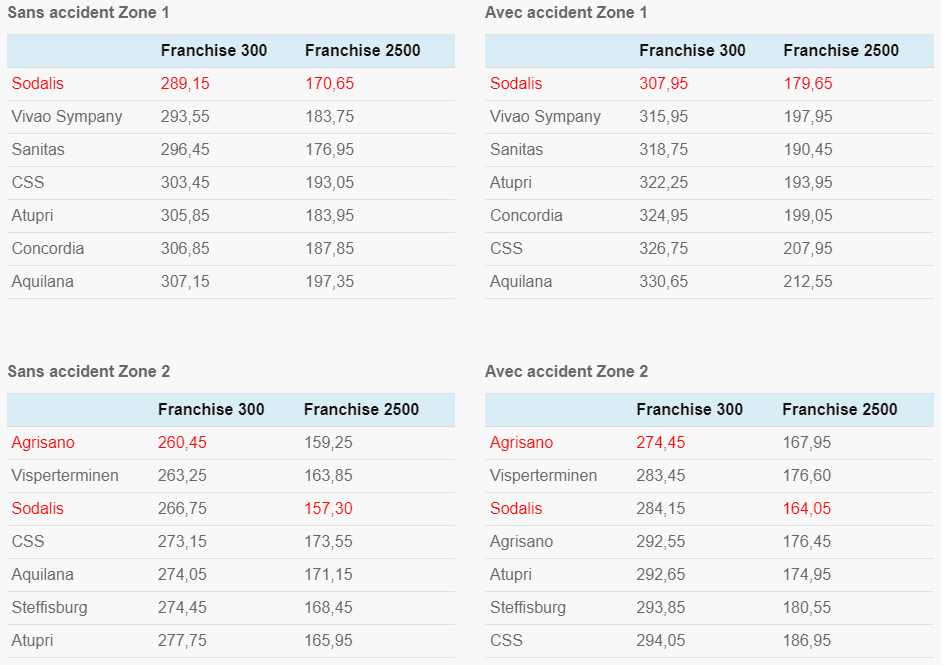Click the "Avec accident Zone 1" heading
Screen dimensions: 941x665
(566, 13)
